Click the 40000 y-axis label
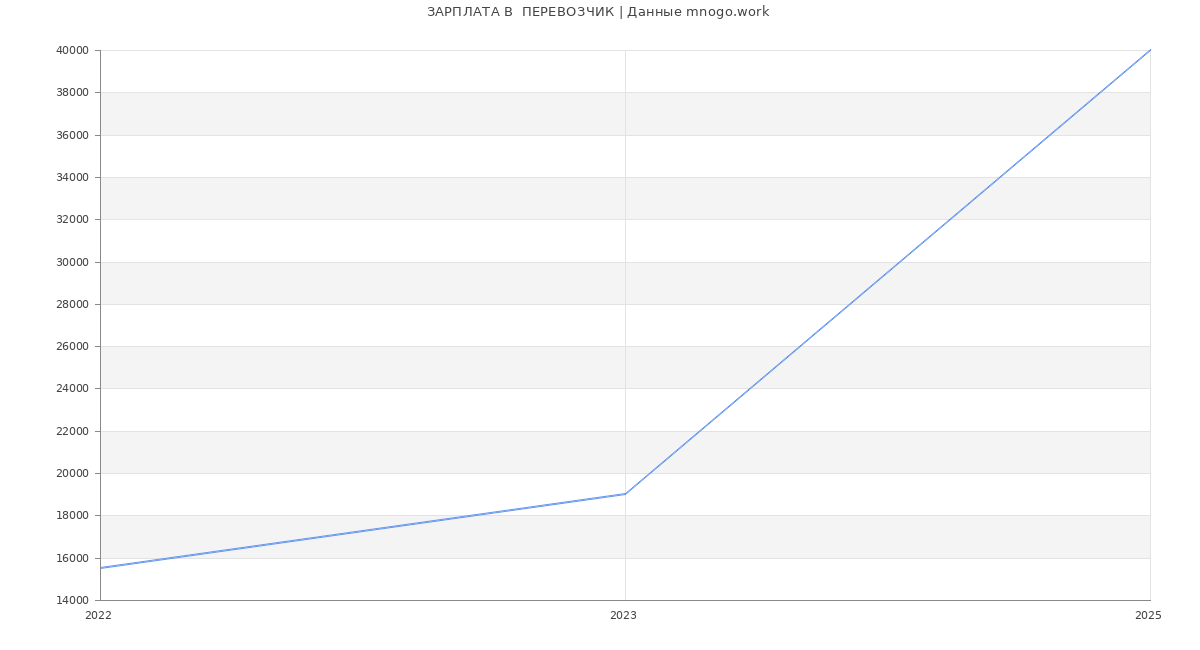Image resolution: width=1200 pixels, height=650 pixels. tap(72, 50)
